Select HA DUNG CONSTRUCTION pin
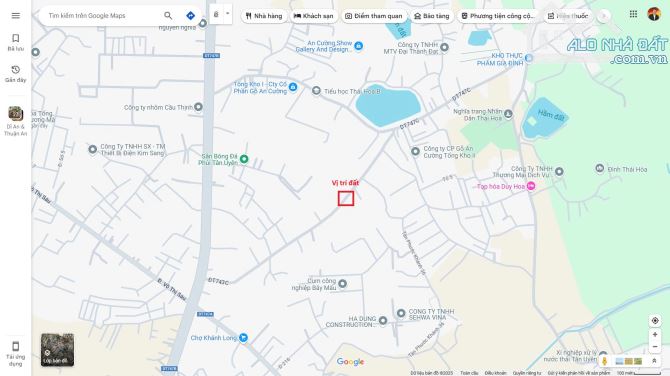This screenshot has height=376, width=670. coord(383,320)
